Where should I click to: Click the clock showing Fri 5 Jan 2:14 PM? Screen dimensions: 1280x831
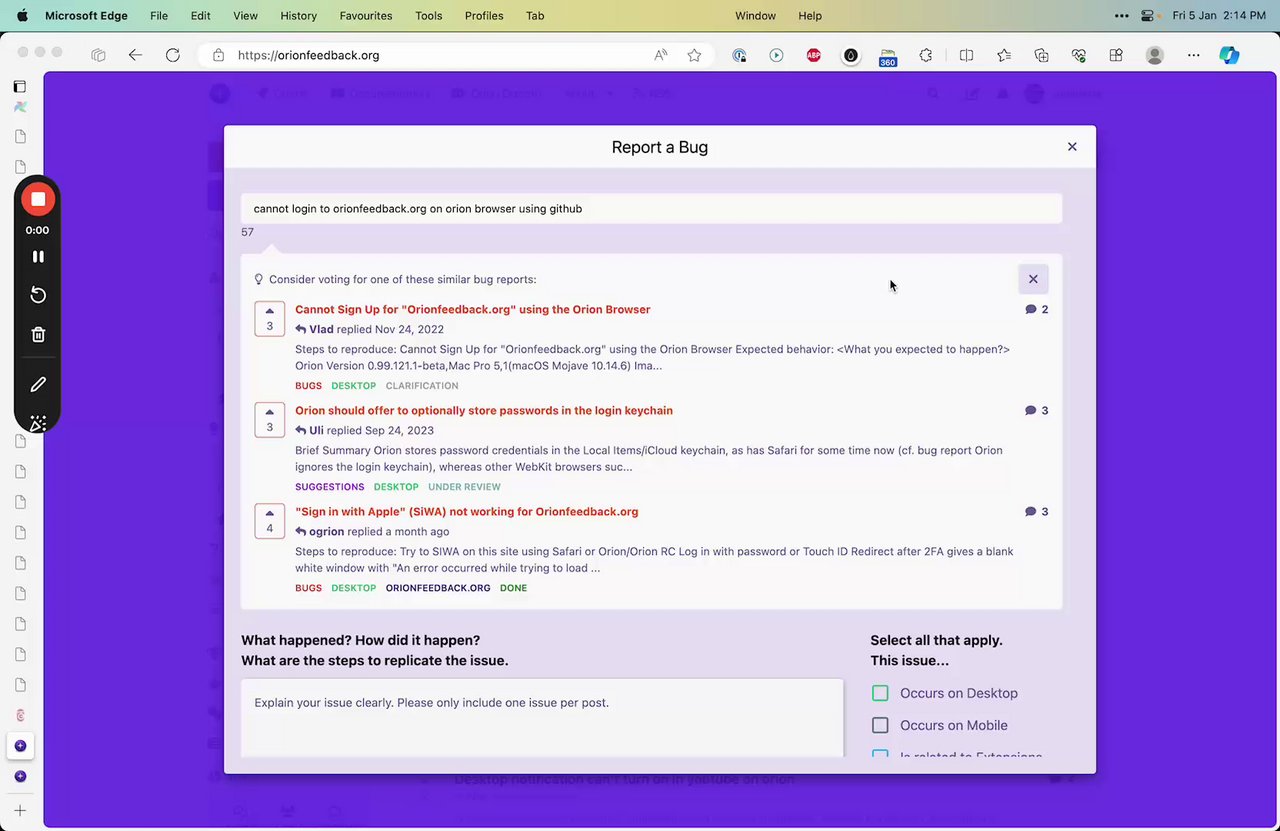pyautogui.click(x=1219, y=16)
